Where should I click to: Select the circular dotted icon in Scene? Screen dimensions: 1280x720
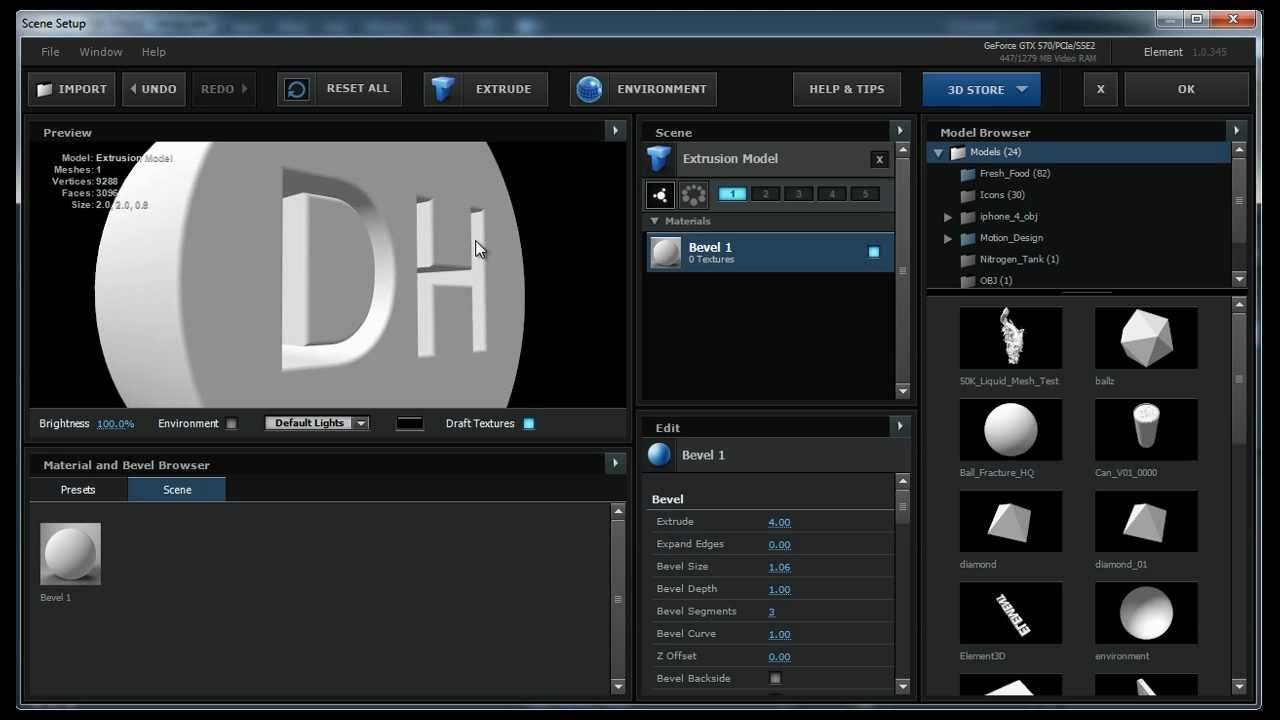point(693,195)
